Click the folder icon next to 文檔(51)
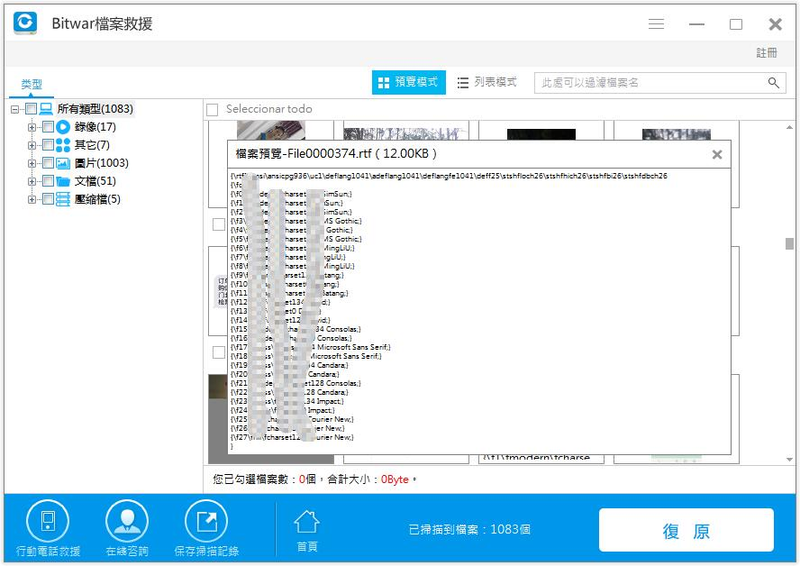This screenshot has width=800, height=566. [63, 181]
